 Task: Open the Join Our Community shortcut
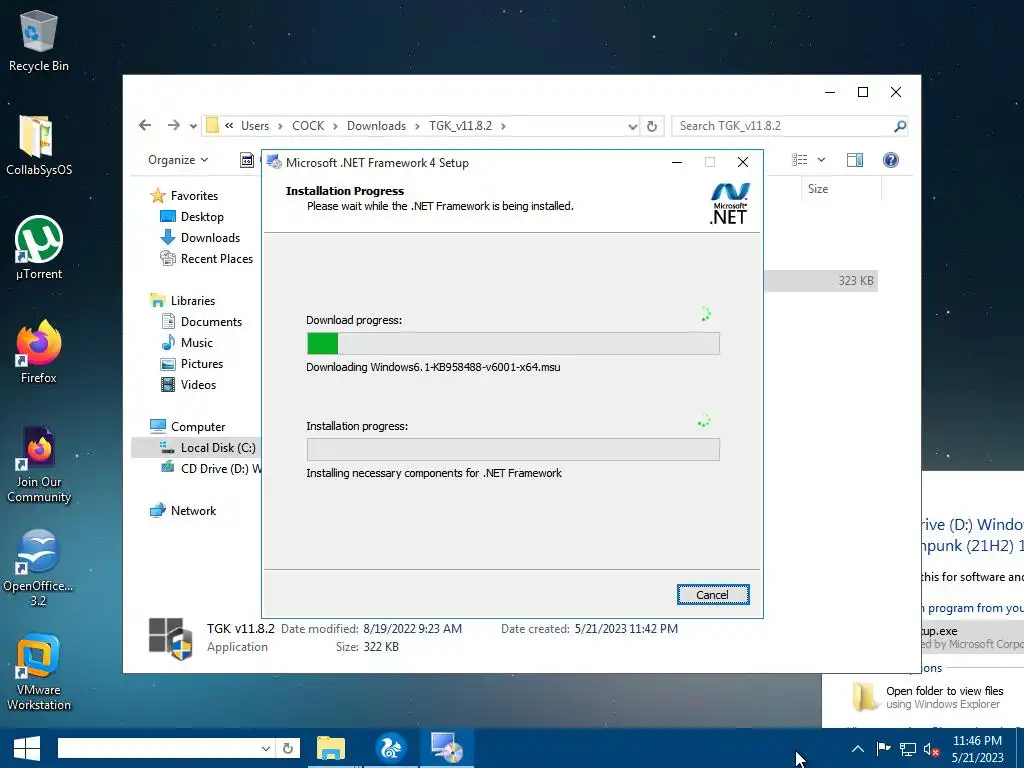tap(39, 464)
